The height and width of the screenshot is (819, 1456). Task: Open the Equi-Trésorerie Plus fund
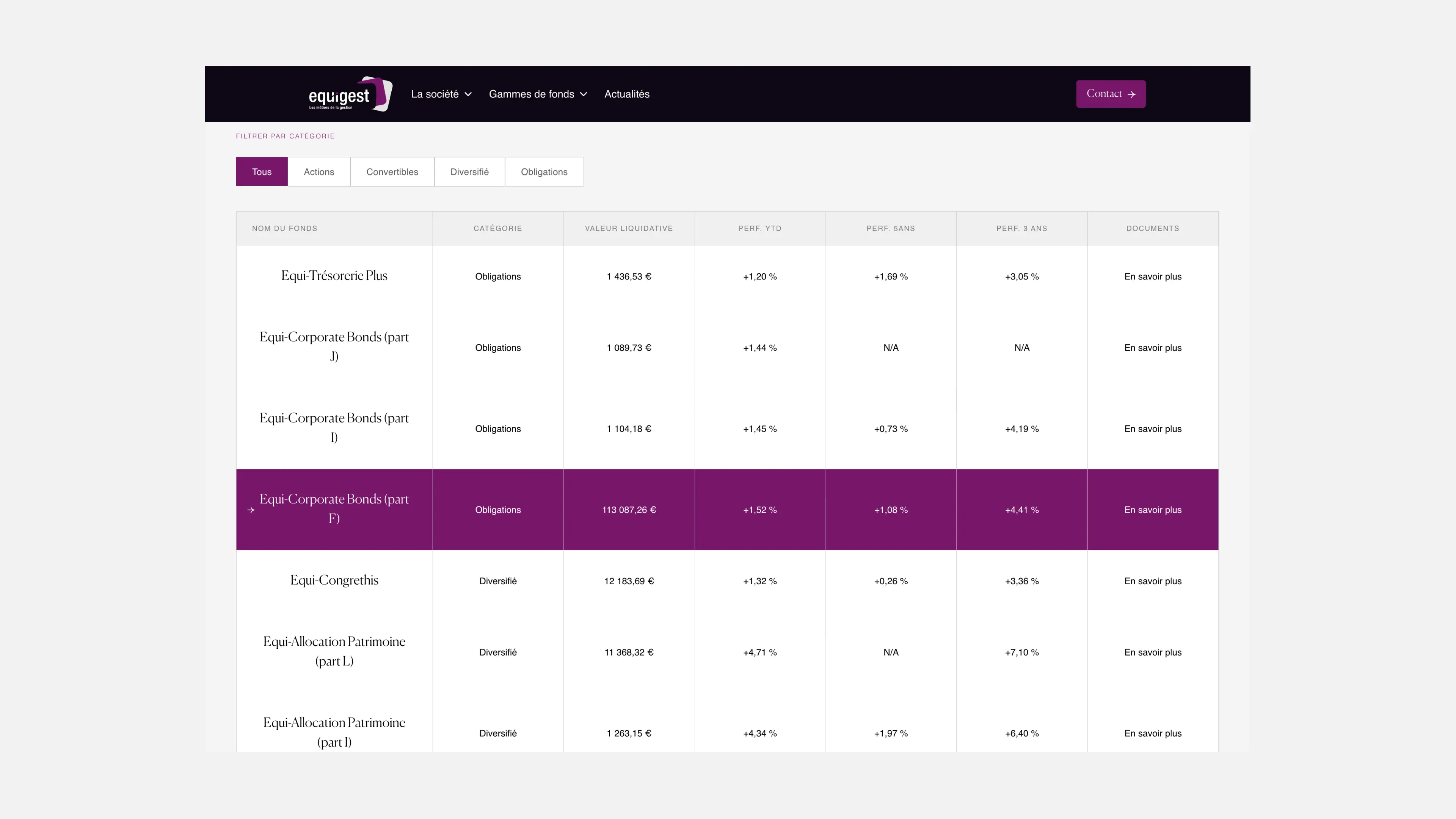[334, 276]
